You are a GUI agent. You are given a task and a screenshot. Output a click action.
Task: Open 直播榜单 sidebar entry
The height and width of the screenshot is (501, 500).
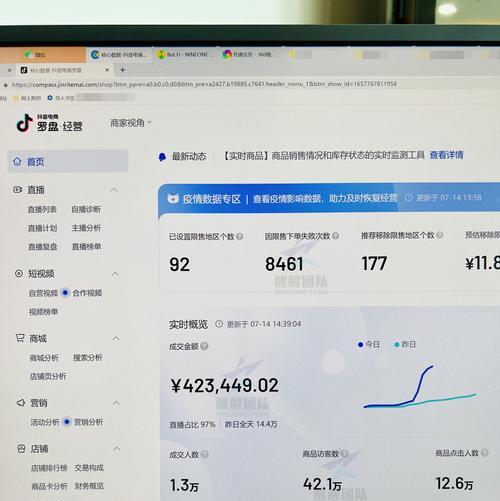point(87,247)
